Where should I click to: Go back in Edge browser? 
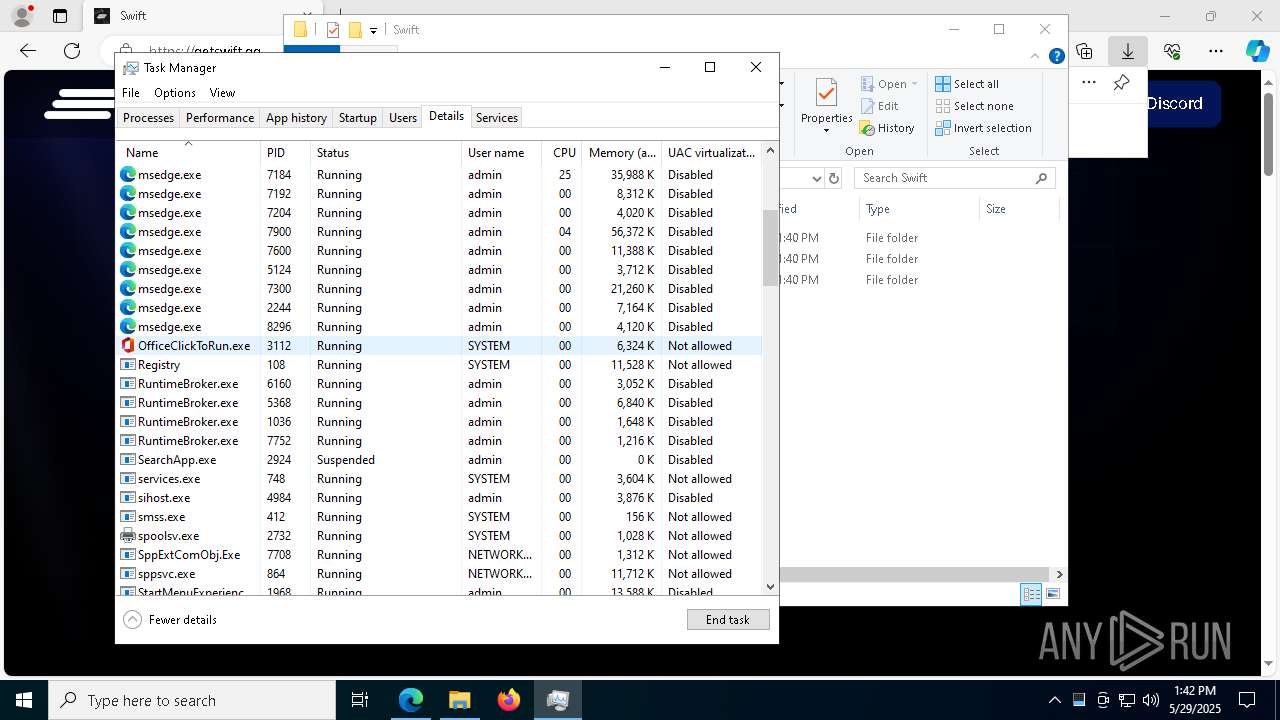click(28, 51)
